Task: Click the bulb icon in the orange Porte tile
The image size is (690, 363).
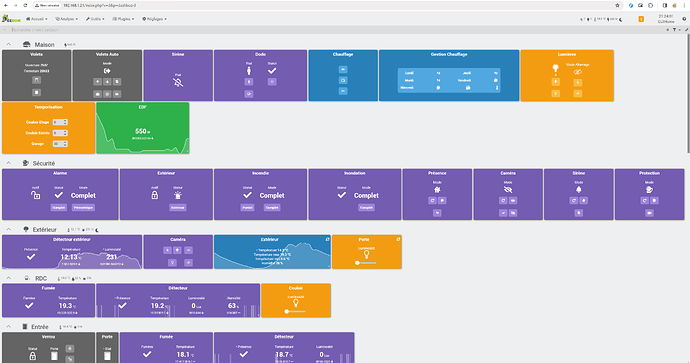Action: (x=366, y=255)
